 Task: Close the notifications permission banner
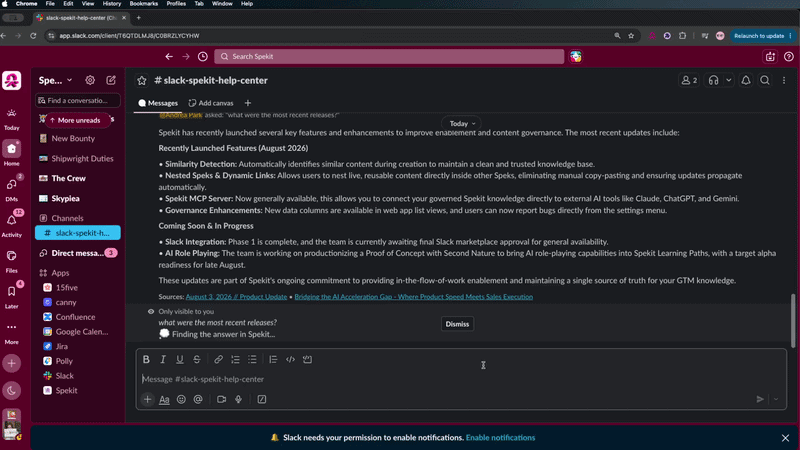point(785,438)
